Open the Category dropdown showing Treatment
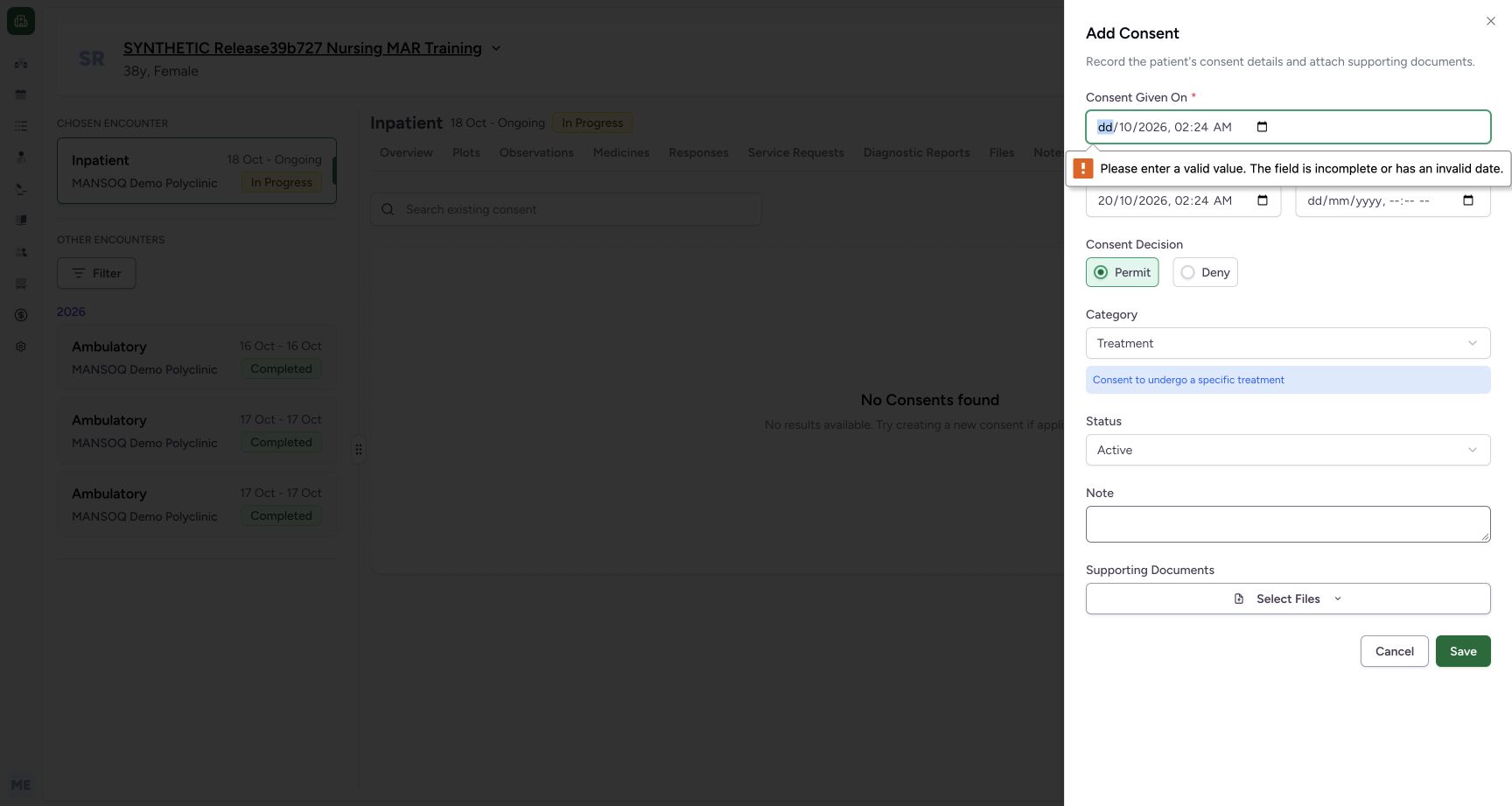The image size is (1512, 806). pyautogui.click(x=1288, y=343)
